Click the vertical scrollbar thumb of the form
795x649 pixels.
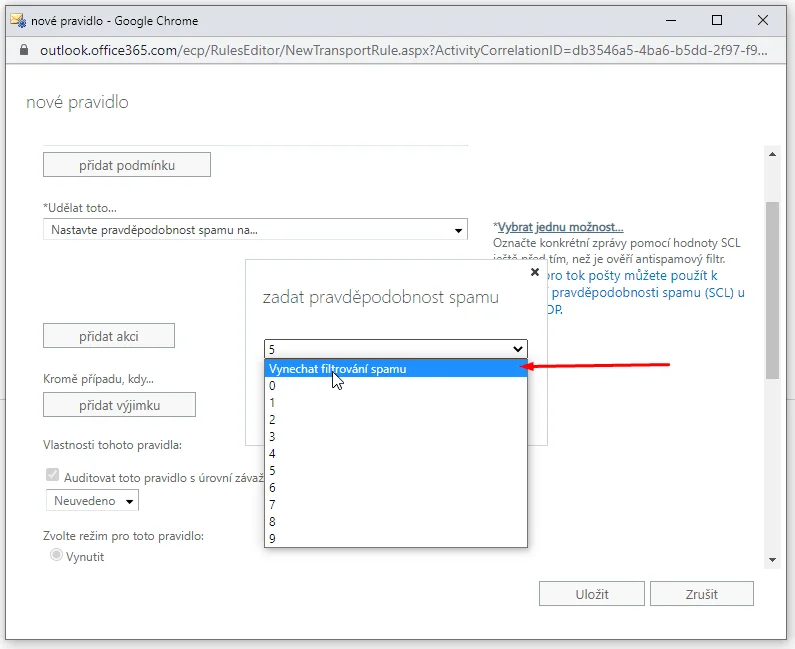[772, 290]
